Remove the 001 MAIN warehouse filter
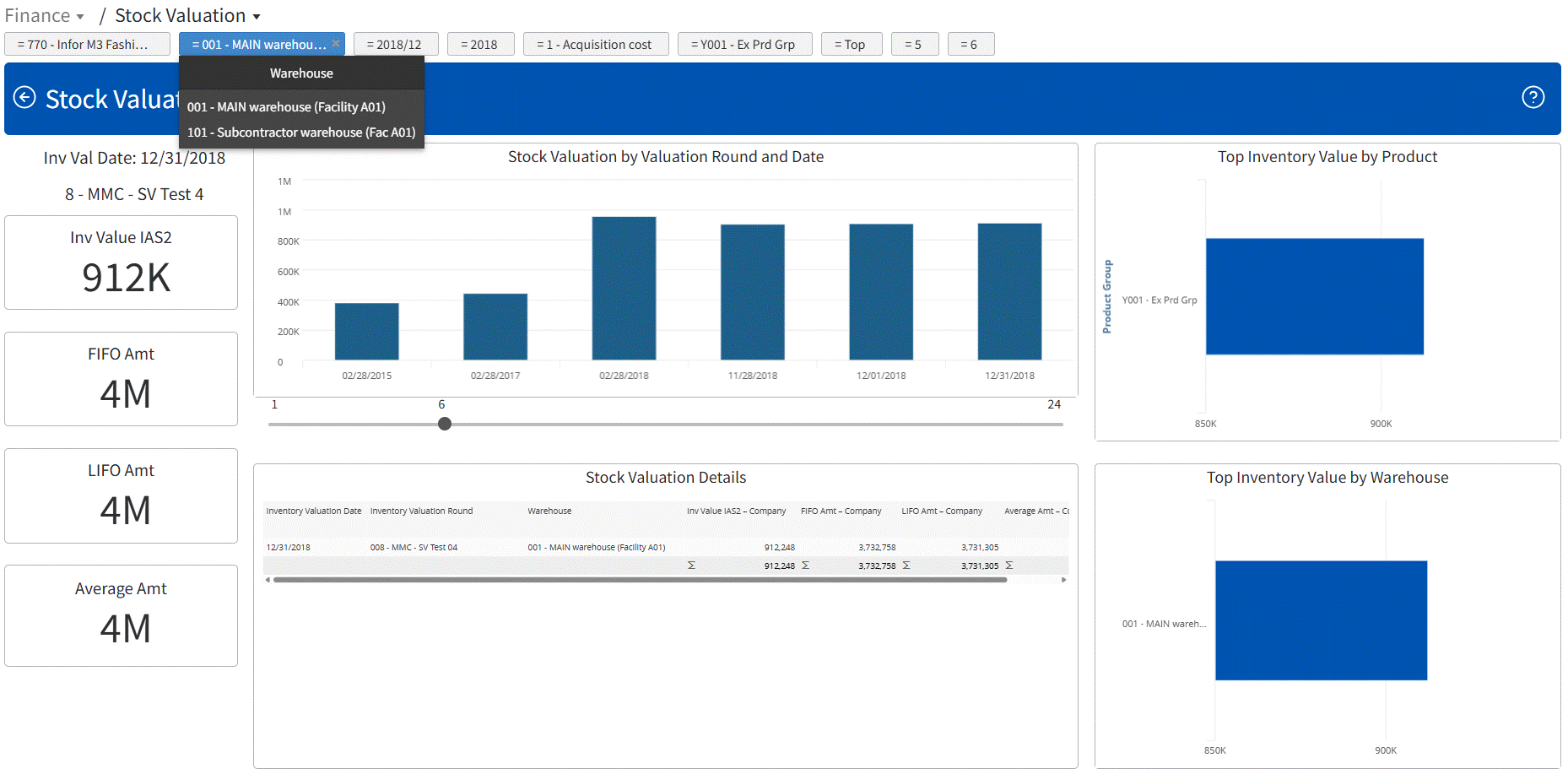 tap(336, 43)
